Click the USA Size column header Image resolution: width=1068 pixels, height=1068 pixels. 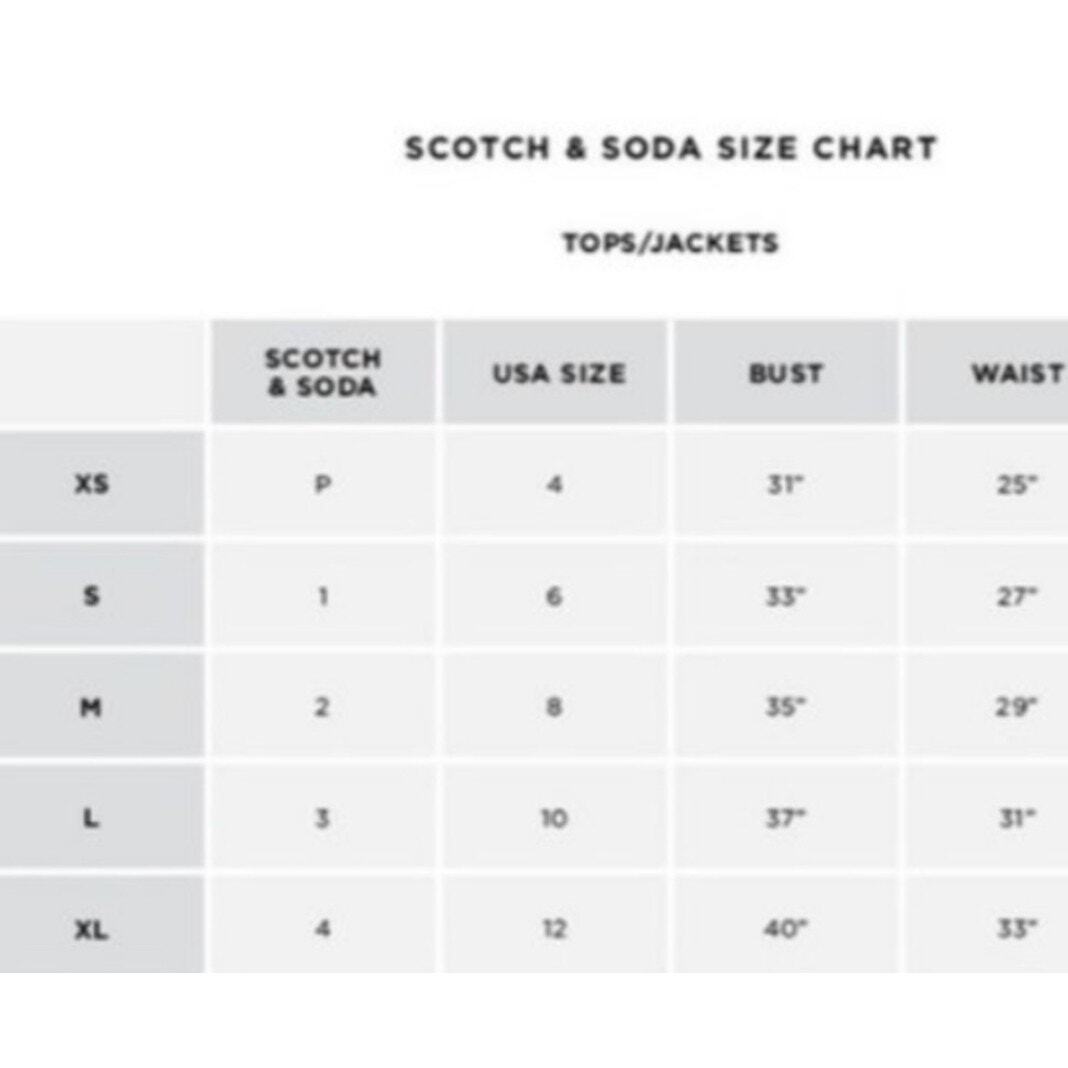(557, 373)
